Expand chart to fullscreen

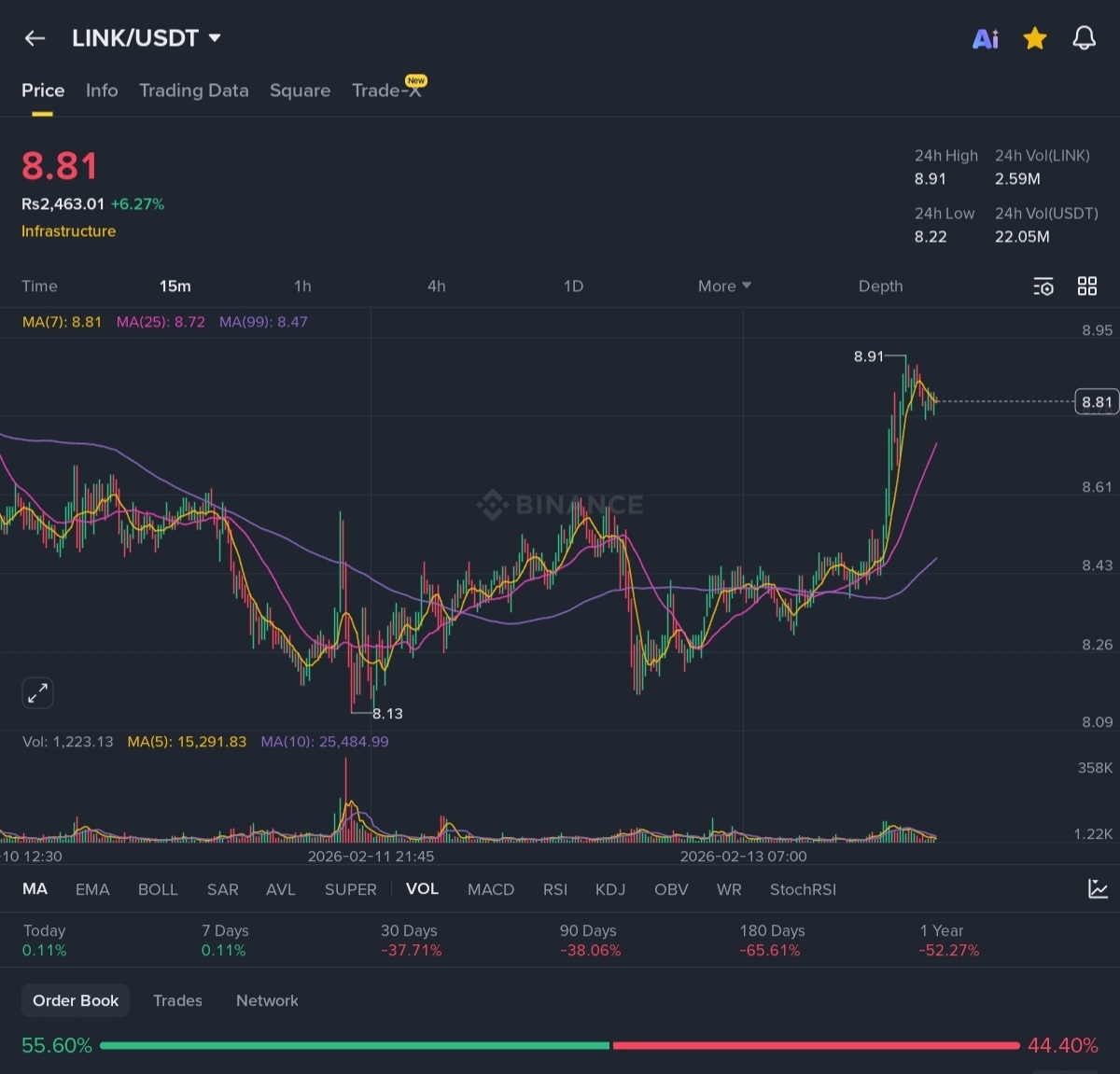[37, 693]
